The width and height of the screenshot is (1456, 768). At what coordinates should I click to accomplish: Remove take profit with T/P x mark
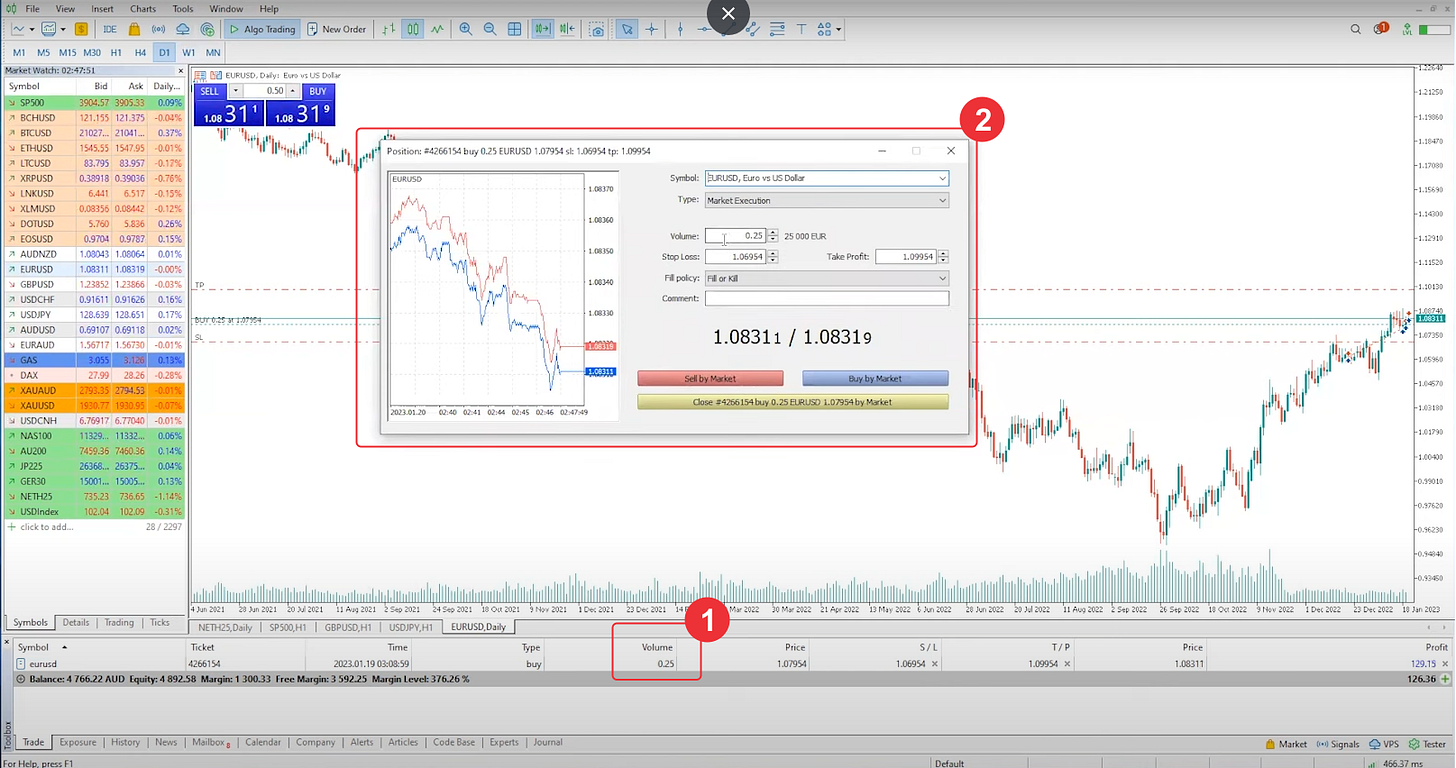click(x=1066, y=664)
